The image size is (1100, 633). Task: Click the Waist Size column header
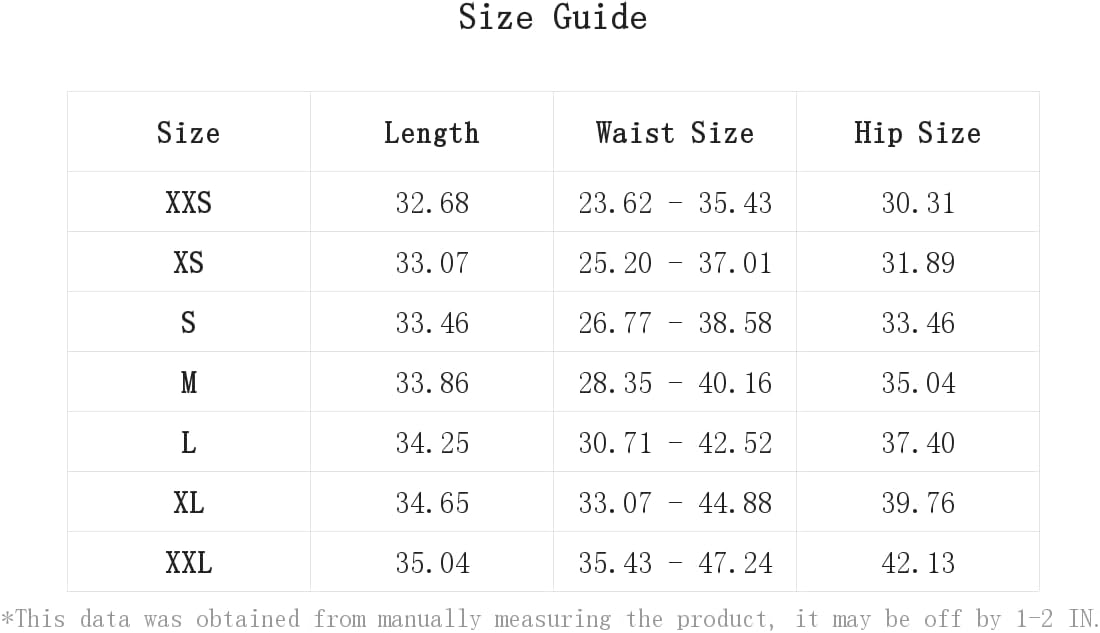675,133
